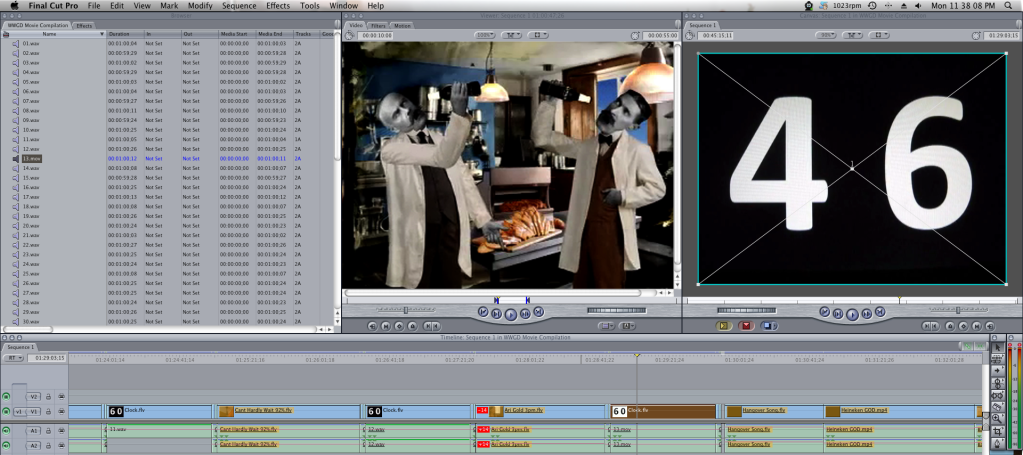The image size is (1023, 455).
Task: Open the Viewer zoom level dropdown
Action: click(x=485, y=35)
